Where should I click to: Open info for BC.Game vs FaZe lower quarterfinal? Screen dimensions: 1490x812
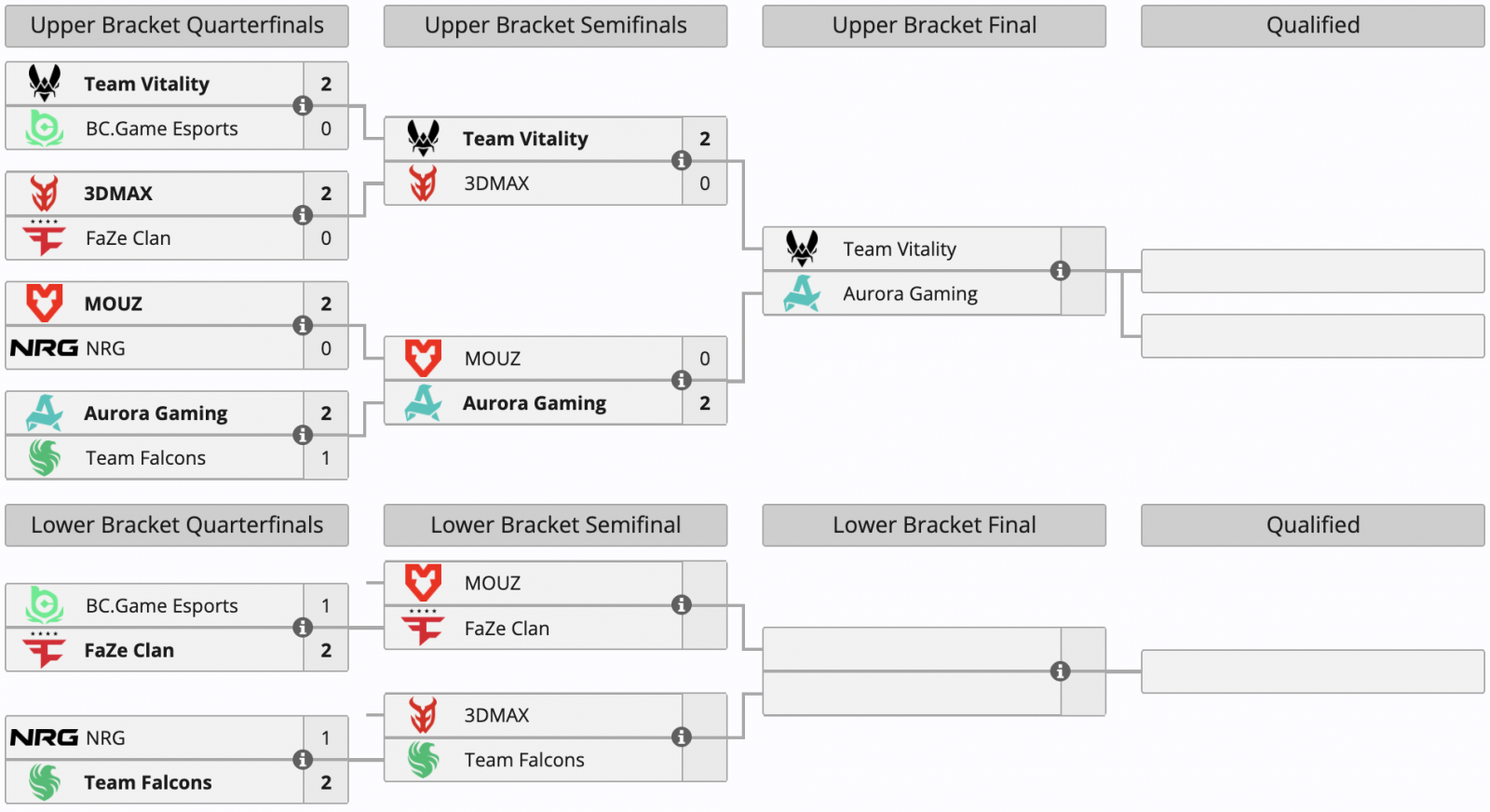click(x=303, y=628)
